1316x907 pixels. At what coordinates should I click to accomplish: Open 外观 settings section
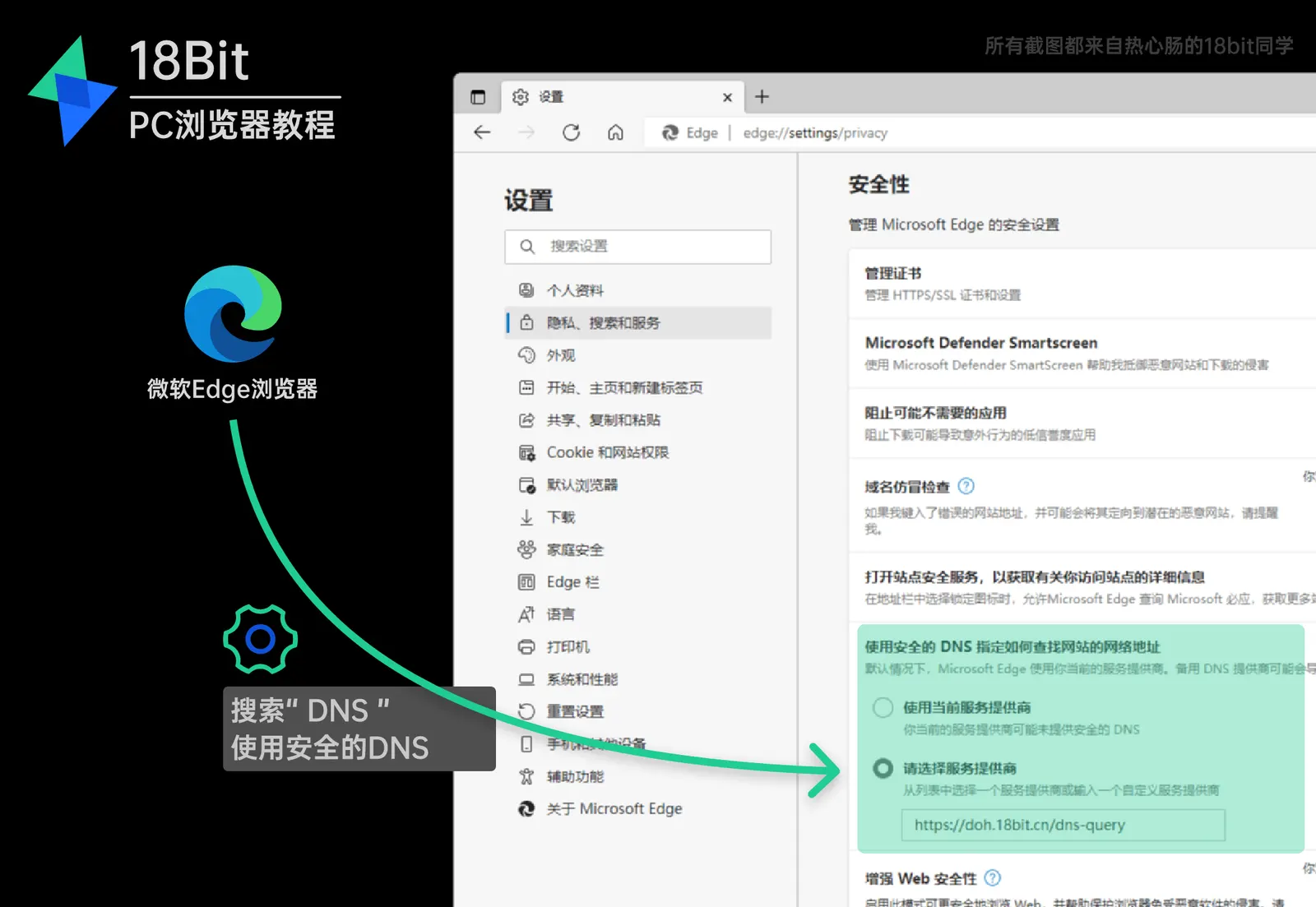[638, 355]
